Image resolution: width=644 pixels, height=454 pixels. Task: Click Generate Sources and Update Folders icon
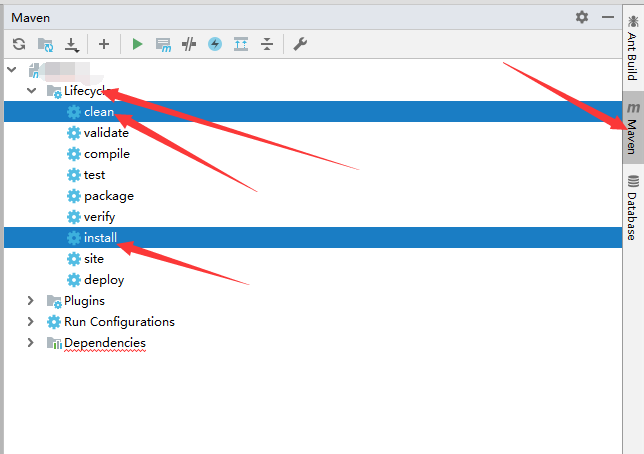(x=45, y=44)
